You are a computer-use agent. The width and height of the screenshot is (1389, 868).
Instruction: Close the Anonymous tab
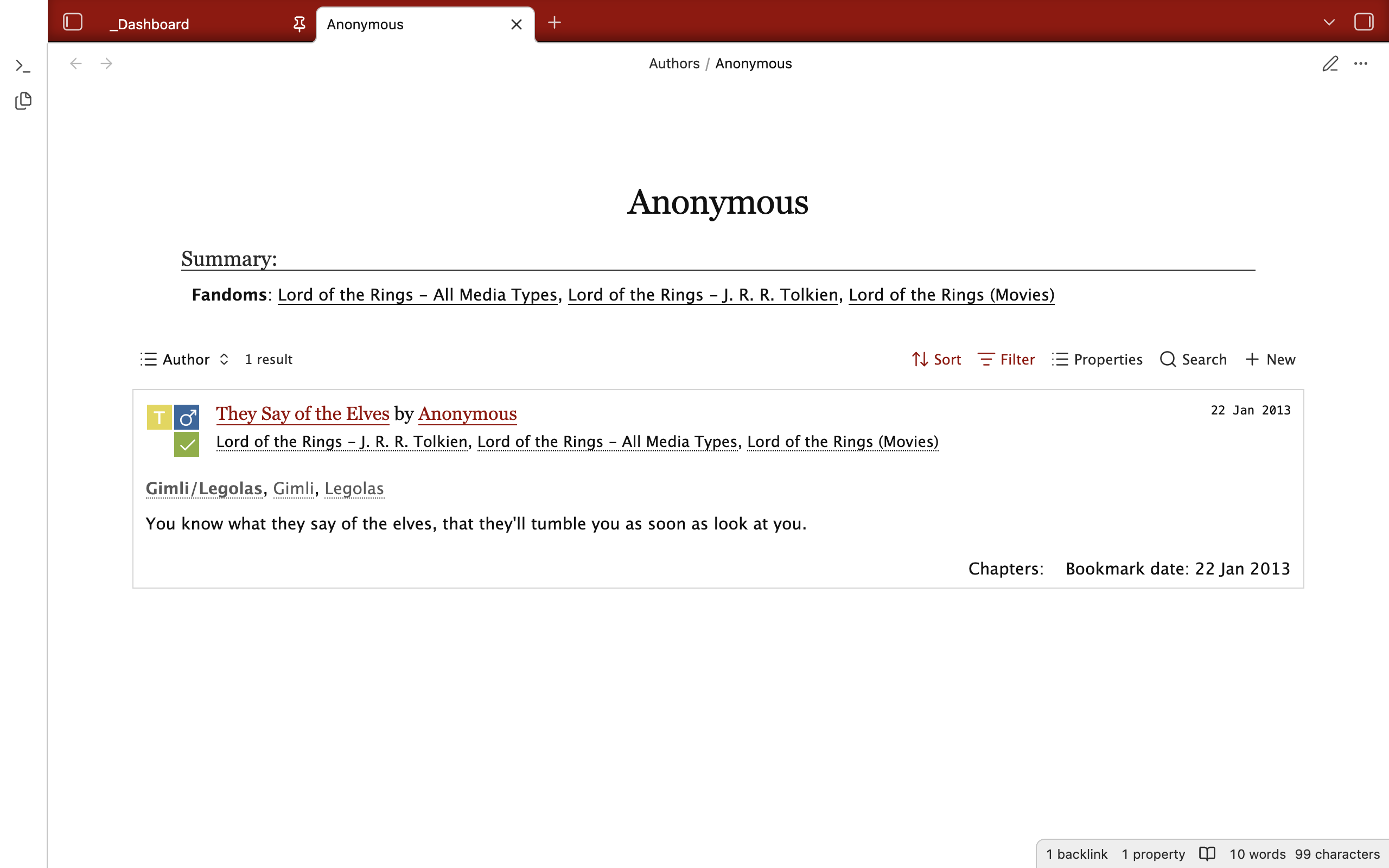pos(516,24)
